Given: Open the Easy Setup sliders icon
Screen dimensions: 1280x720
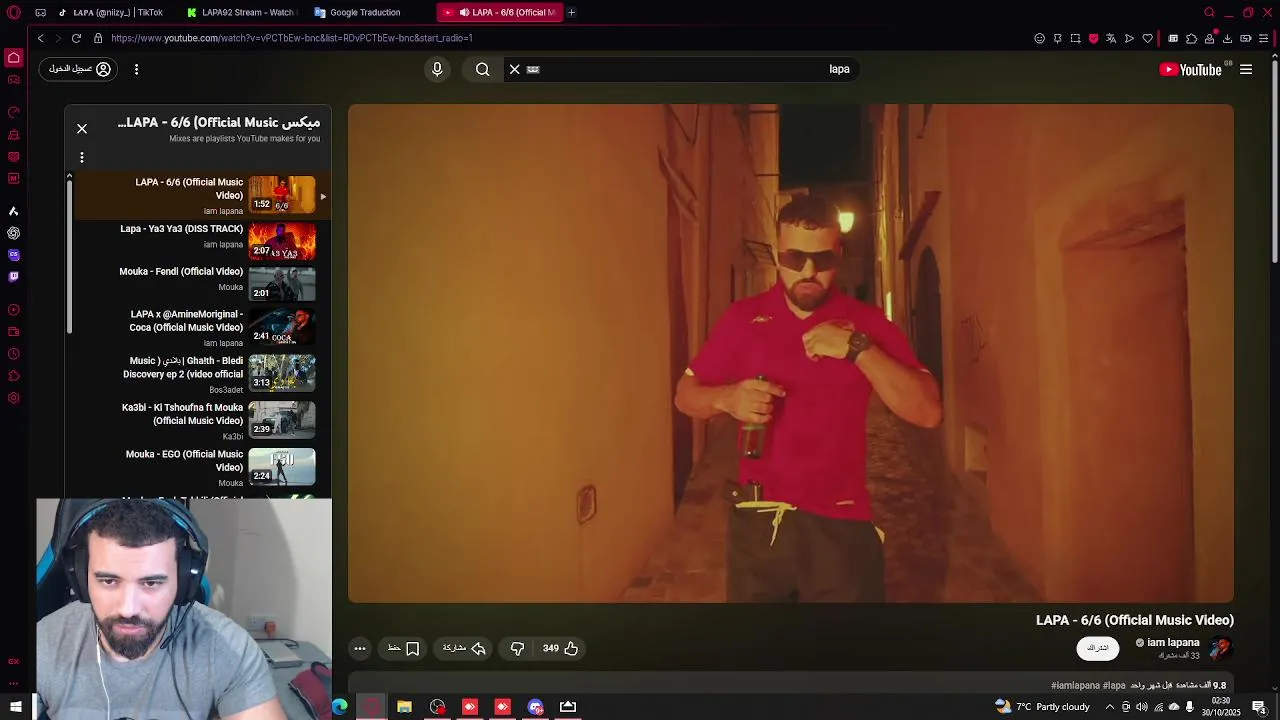Looking at the screenshot, I should click(1264, 38).
